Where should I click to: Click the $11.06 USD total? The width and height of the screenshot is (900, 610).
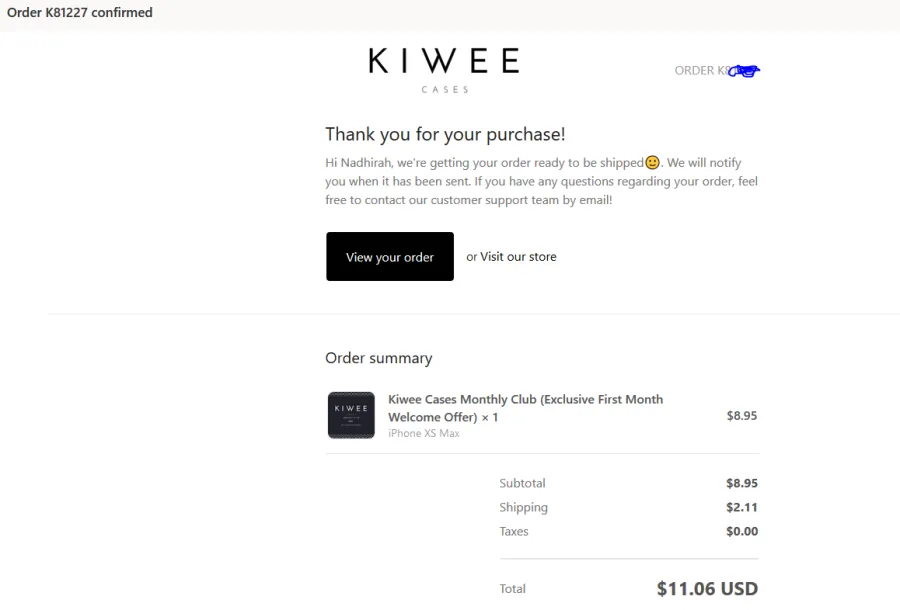pos(707,589)
